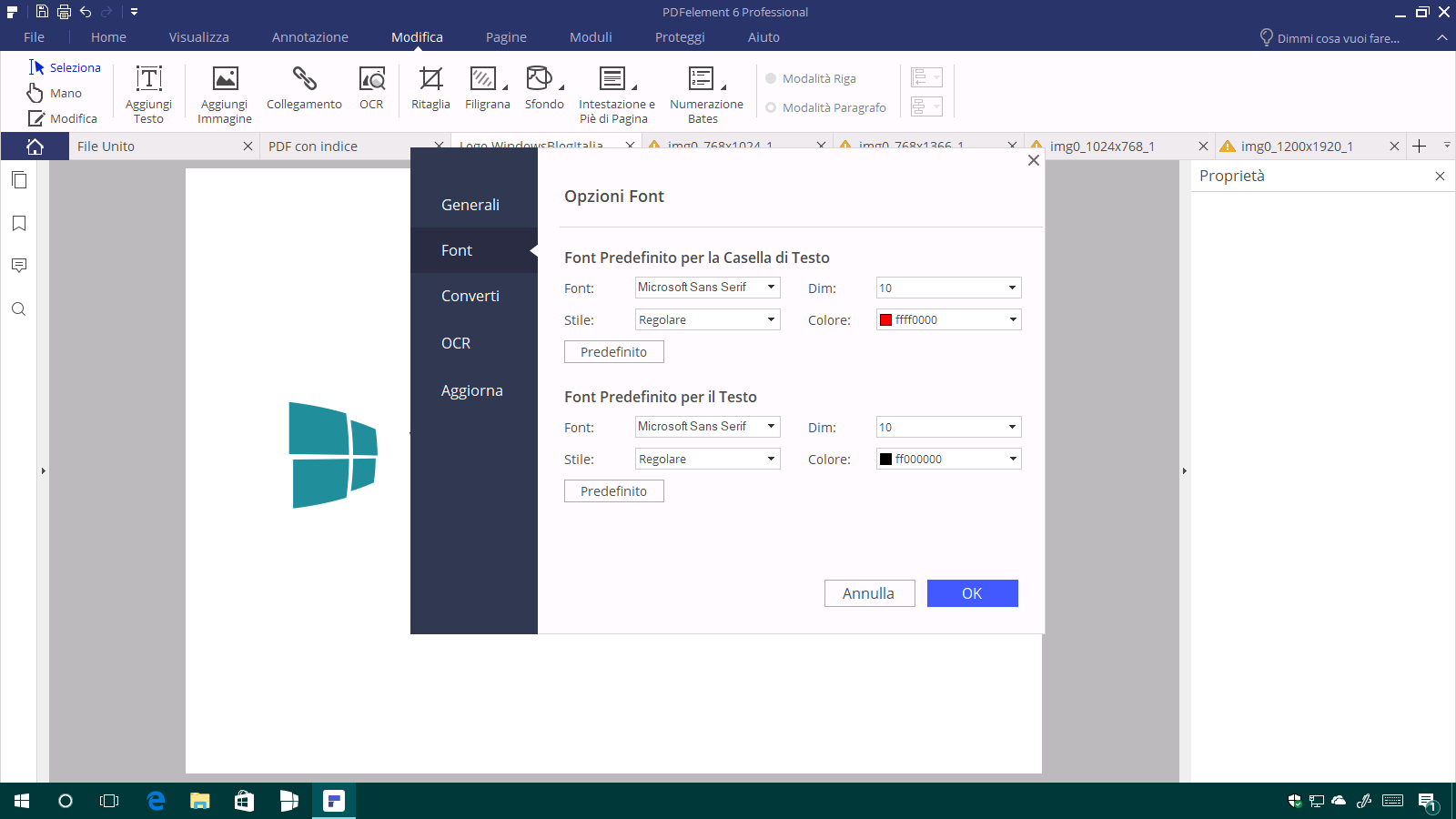Open the page thumbnails sidebar panel
This screenshot has width=1456, height=819.
pyautogui.click(x=19, y=180)
